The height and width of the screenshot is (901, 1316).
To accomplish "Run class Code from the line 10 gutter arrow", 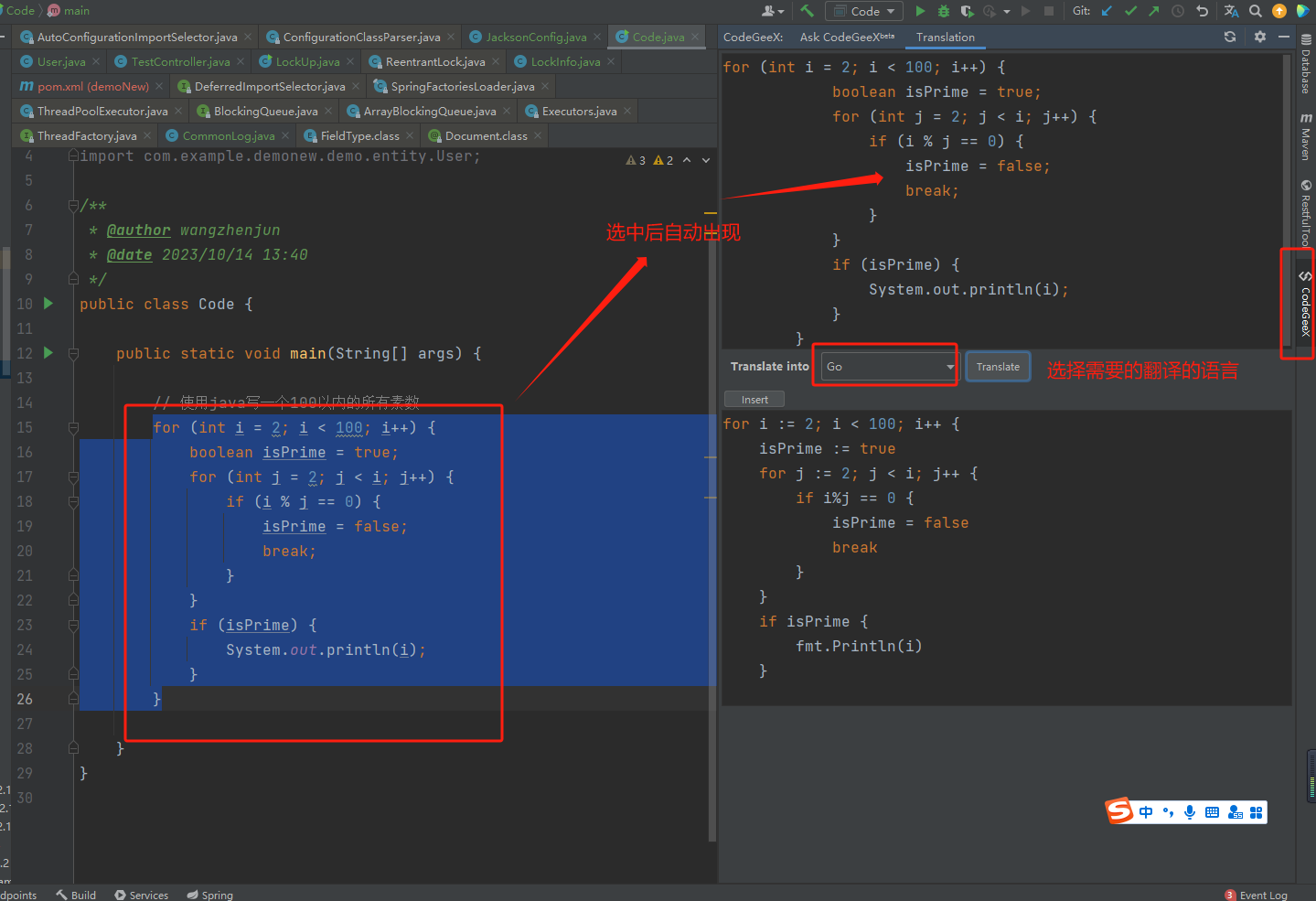I will (48, 304).
